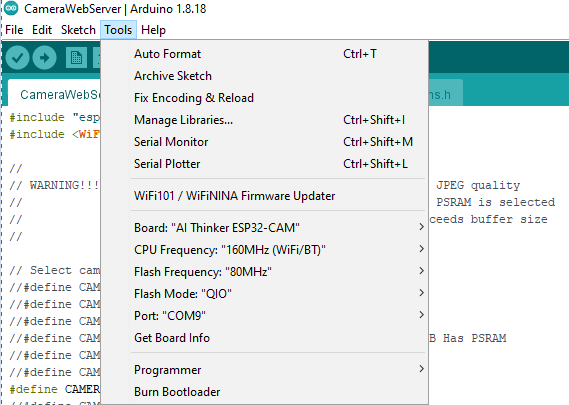This screenshot has height=405, width=569.
Task: Close the open Tools menu
Action: coord(118,30)
